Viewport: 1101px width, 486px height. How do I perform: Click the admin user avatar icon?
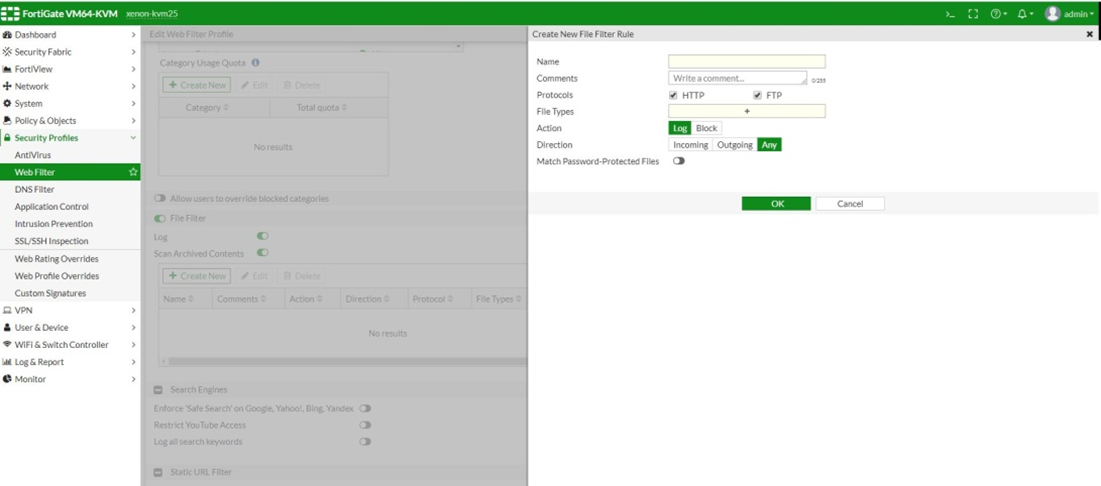[1052, 14]
